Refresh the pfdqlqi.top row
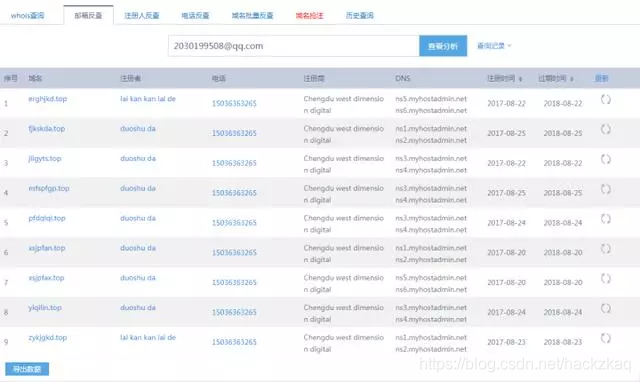The image size is (640, 382). click(606, 218)
